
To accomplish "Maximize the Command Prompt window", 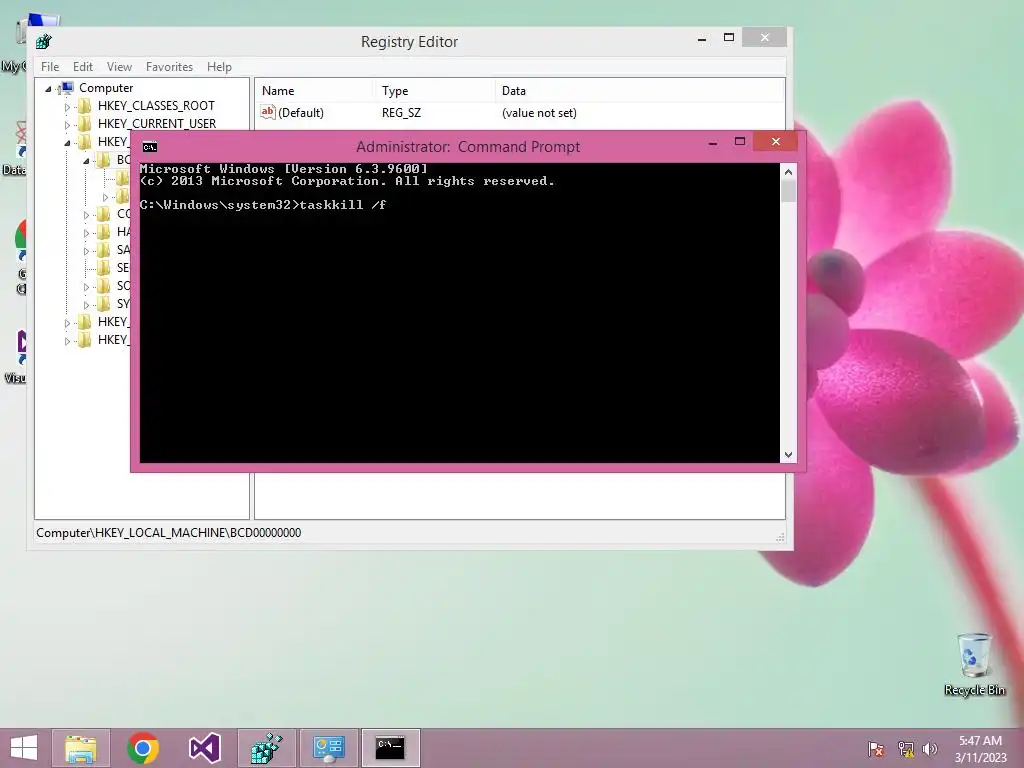I will tap(739, 142).
